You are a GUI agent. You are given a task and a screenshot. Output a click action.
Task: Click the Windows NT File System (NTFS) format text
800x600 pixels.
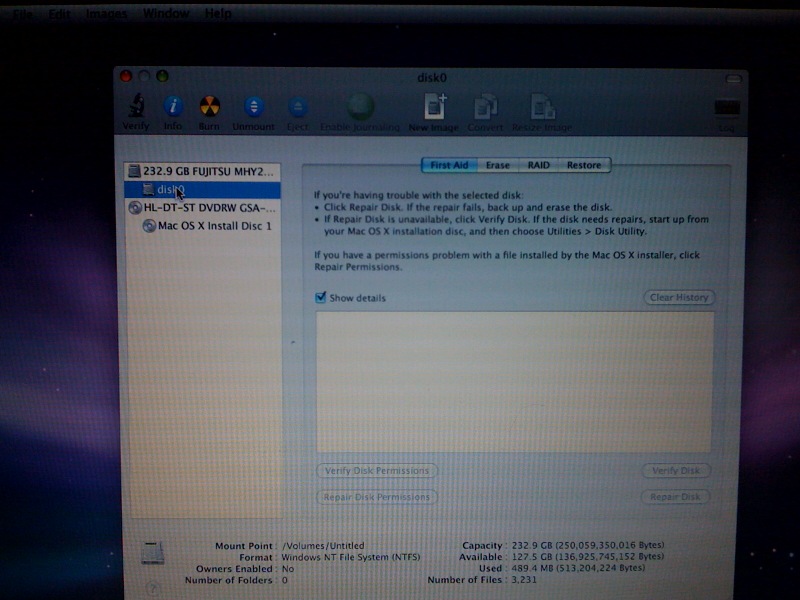[351, 557]
